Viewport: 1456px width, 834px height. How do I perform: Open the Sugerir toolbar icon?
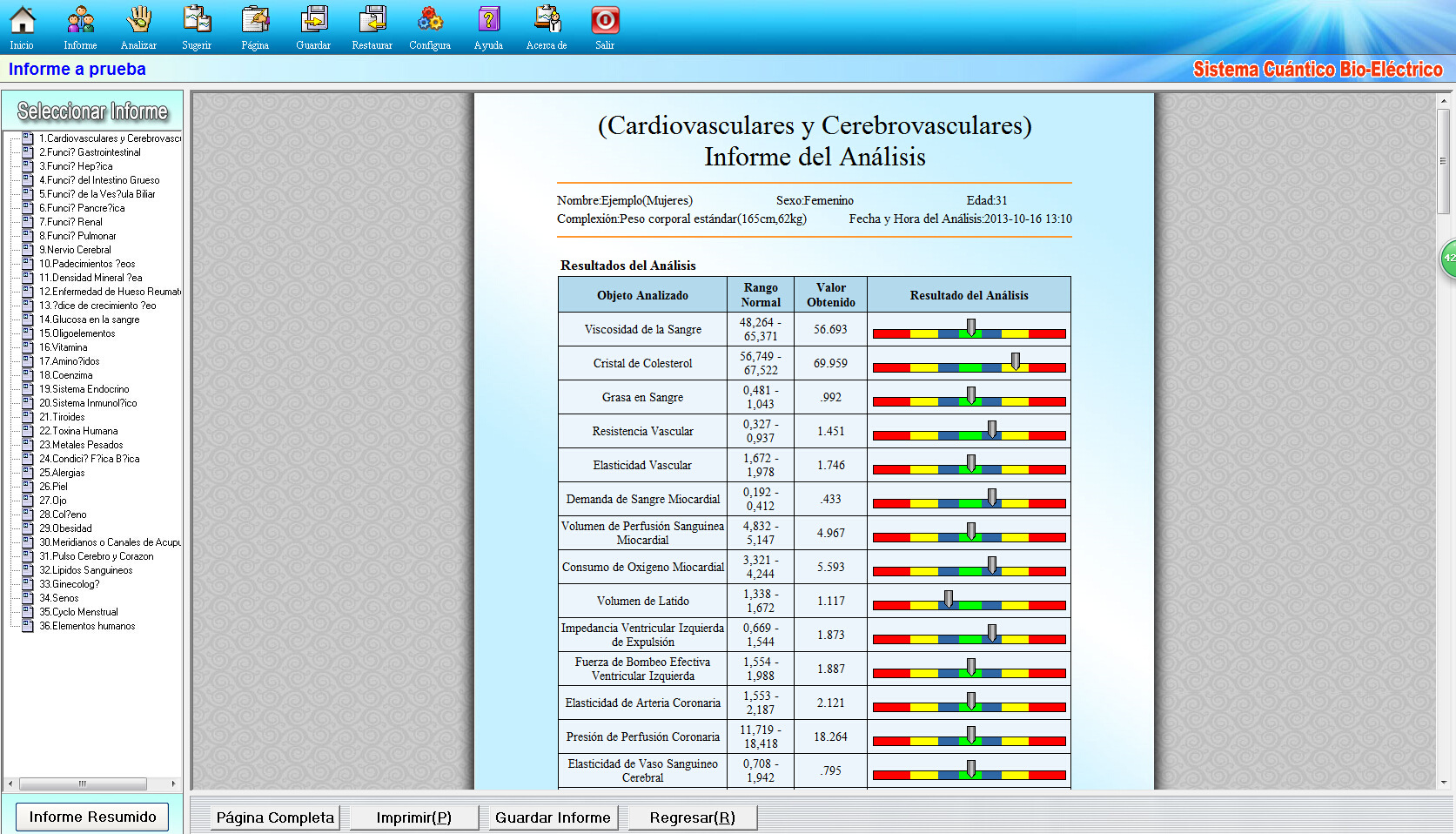coord(197,20)
